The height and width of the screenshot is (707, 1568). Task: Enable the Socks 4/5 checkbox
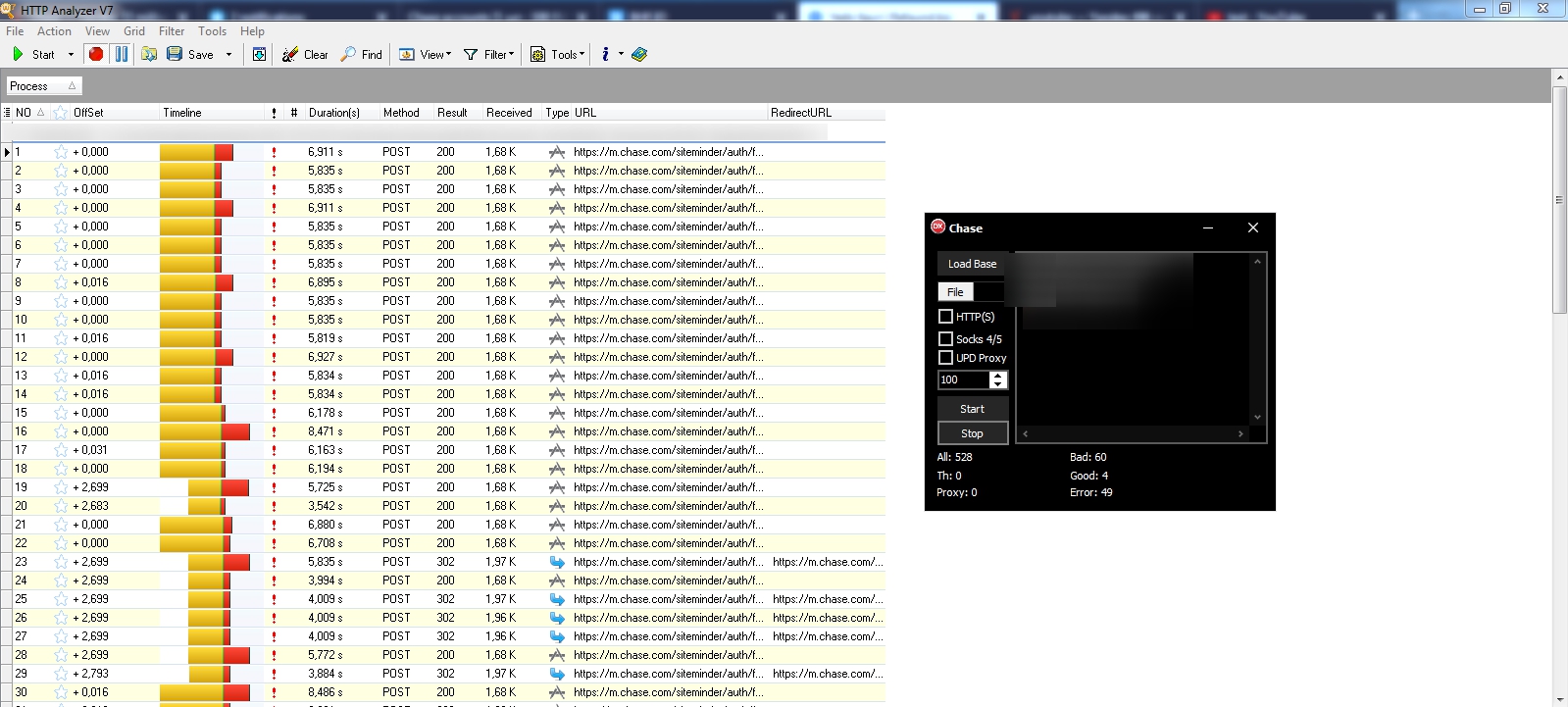coord(945,338)
